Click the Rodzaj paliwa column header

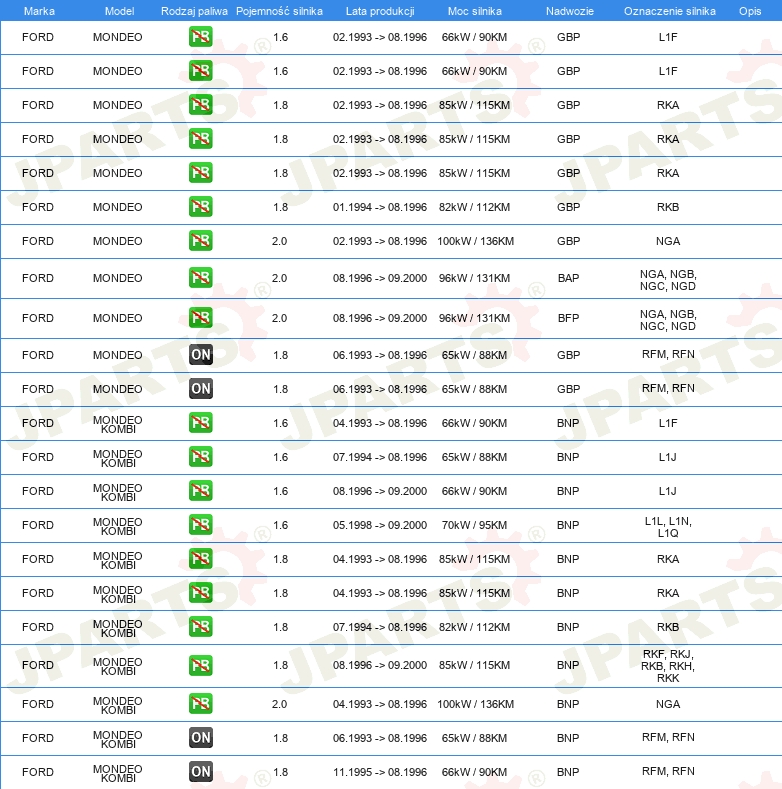[194, 11]
